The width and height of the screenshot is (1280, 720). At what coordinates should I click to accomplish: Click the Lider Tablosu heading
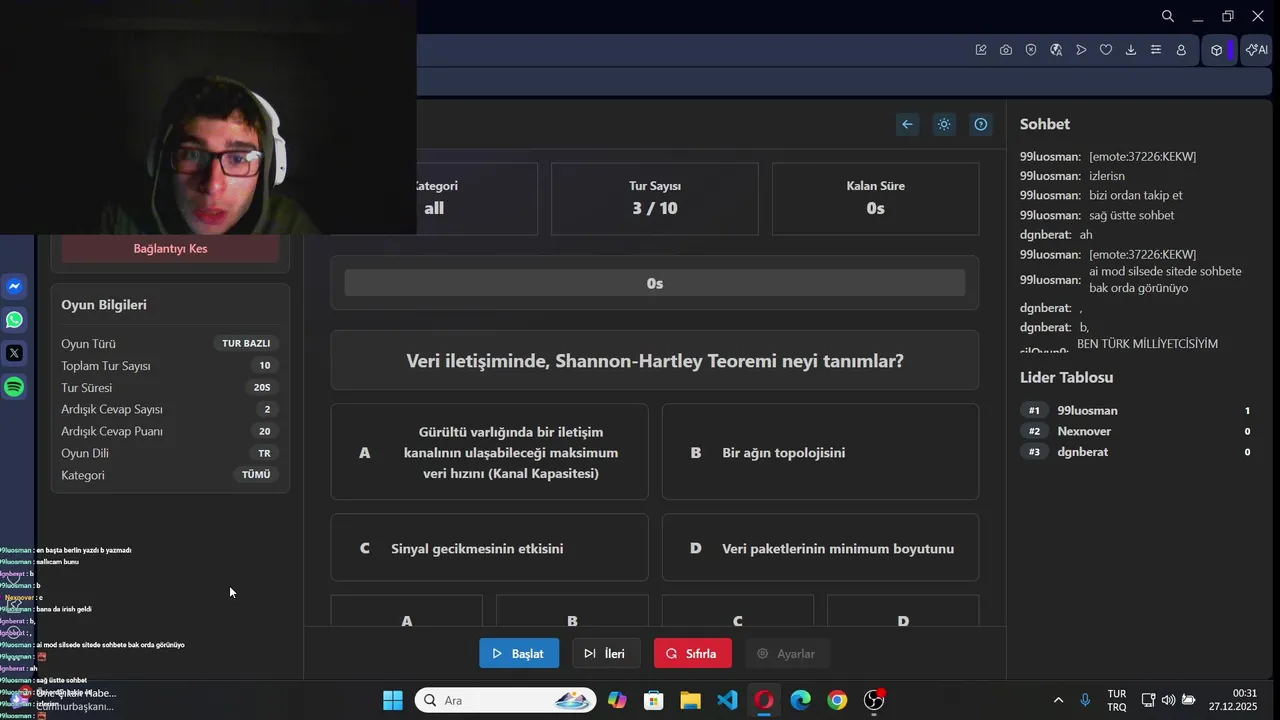pos(1066,377)
